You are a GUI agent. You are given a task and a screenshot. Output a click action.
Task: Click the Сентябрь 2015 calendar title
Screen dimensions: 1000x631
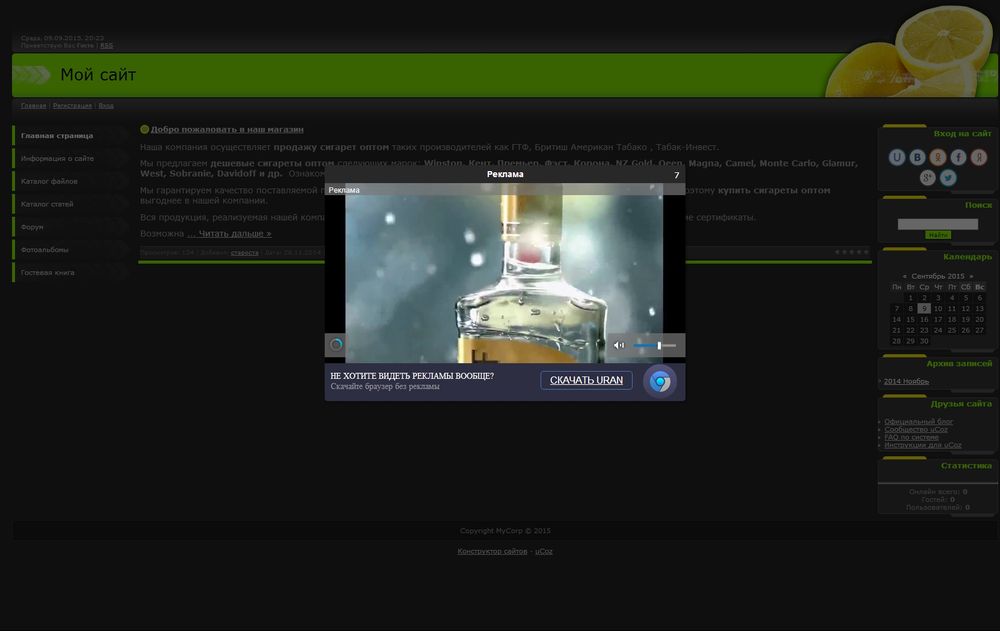coord(938,276)
